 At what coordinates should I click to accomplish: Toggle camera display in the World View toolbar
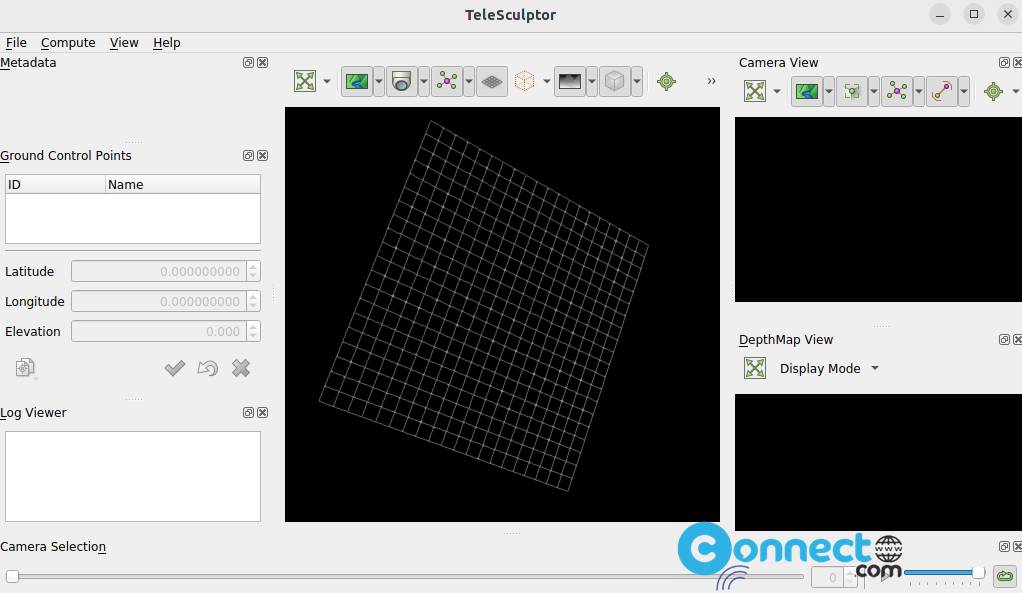click(402, 81)
